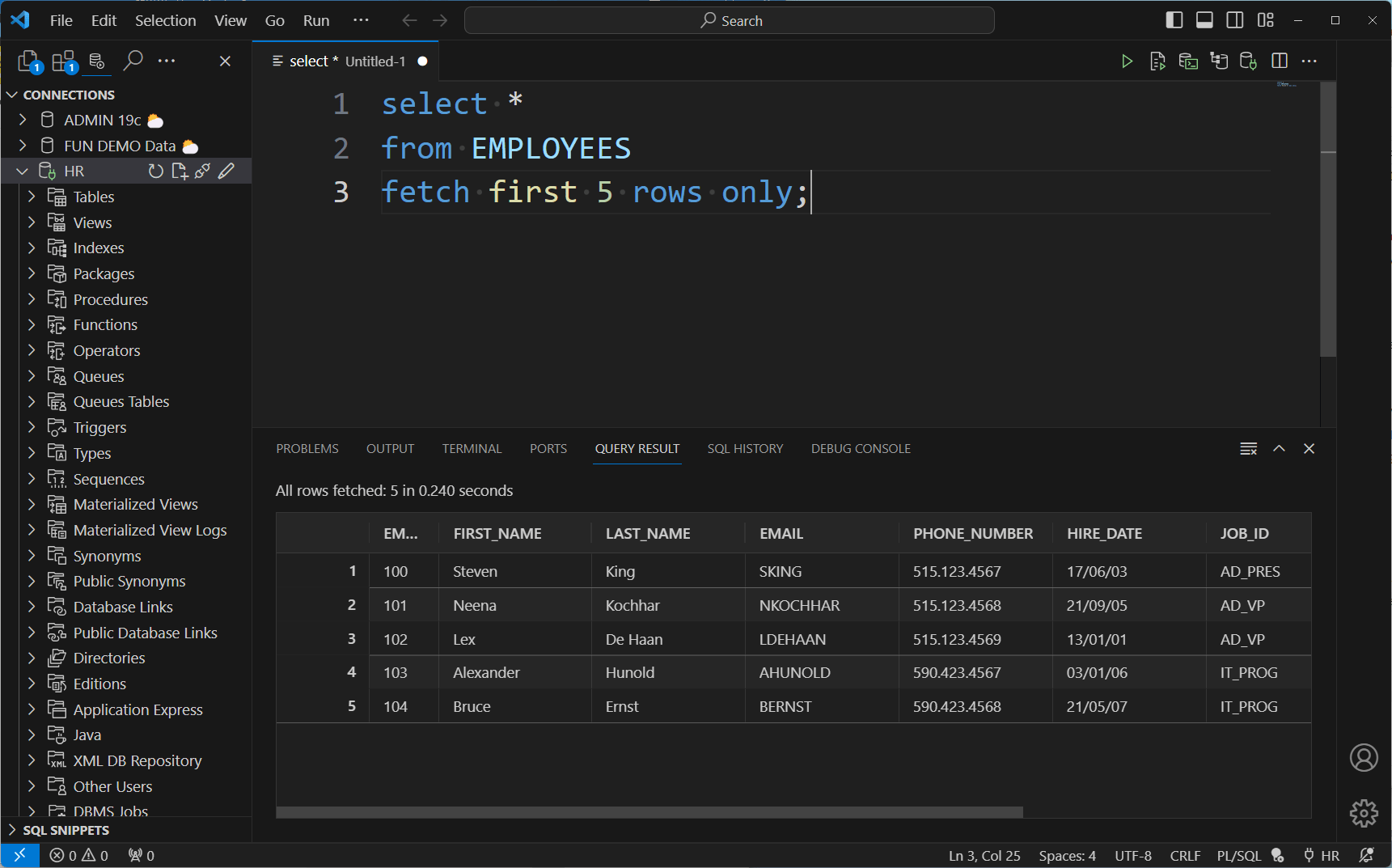Viewport: 1392px width, 868px height.
Task: Open the Manage gear icon
Action: 1364,813
